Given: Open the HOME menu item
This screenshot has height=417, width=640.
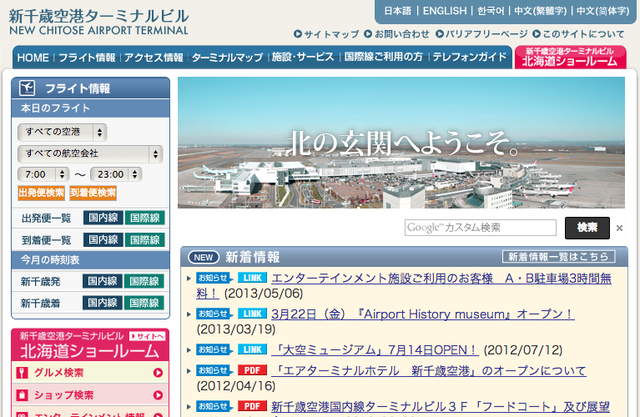Looking at the screenshot, I should click(x=33, y=58).
